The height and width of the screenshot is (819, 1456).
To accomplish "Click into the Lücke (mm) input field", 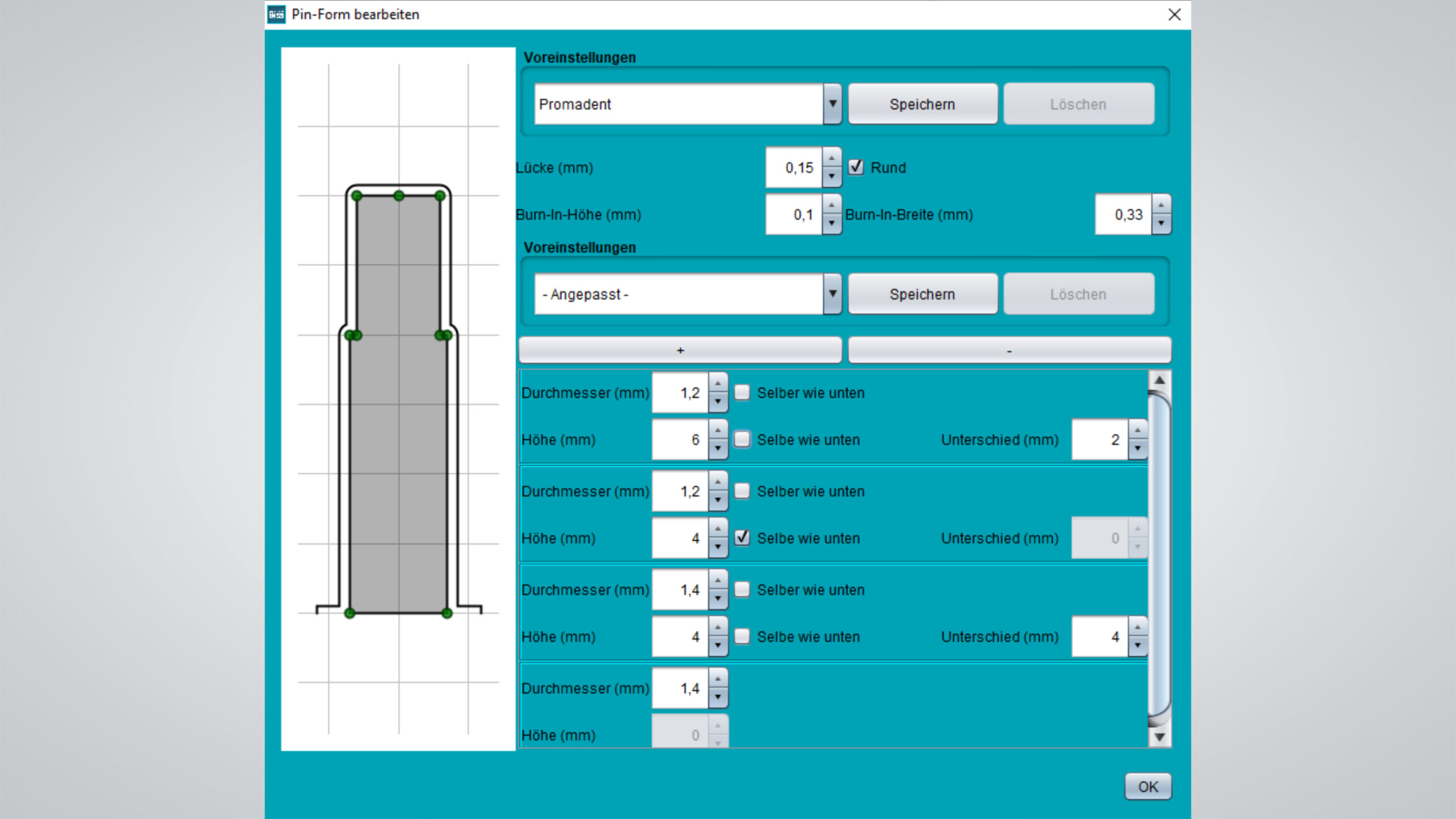I will 793,168.
